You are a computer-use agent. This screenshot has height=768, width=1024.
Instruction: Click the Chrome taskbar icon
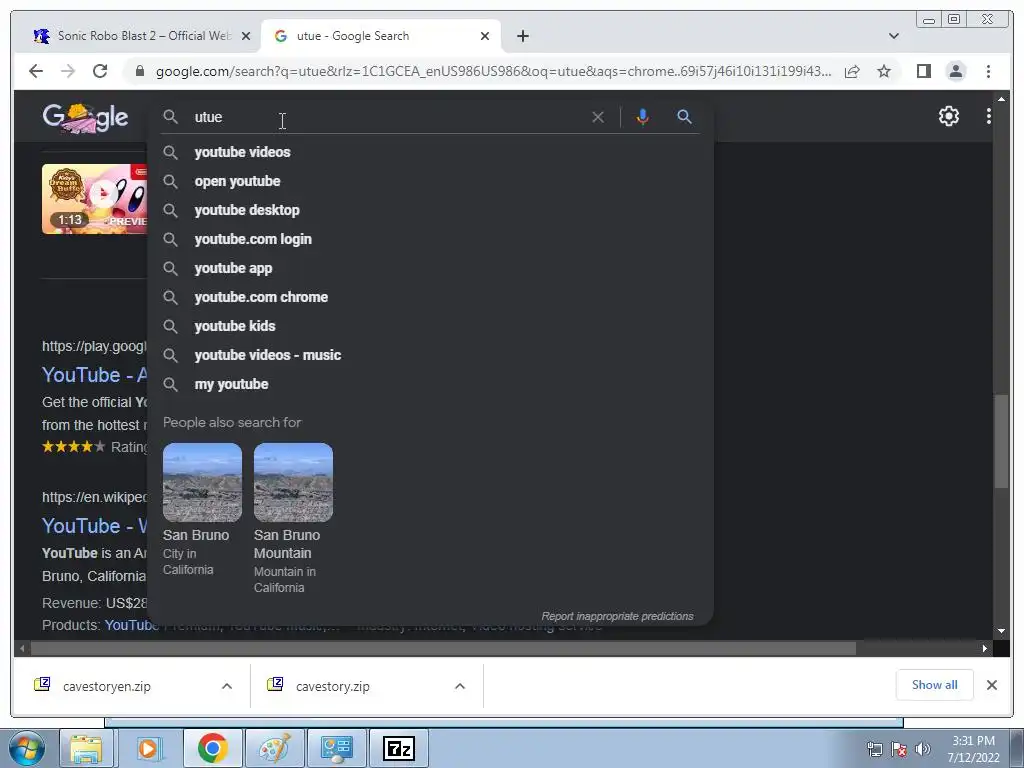pyautogui.click(x=212, y=748)
